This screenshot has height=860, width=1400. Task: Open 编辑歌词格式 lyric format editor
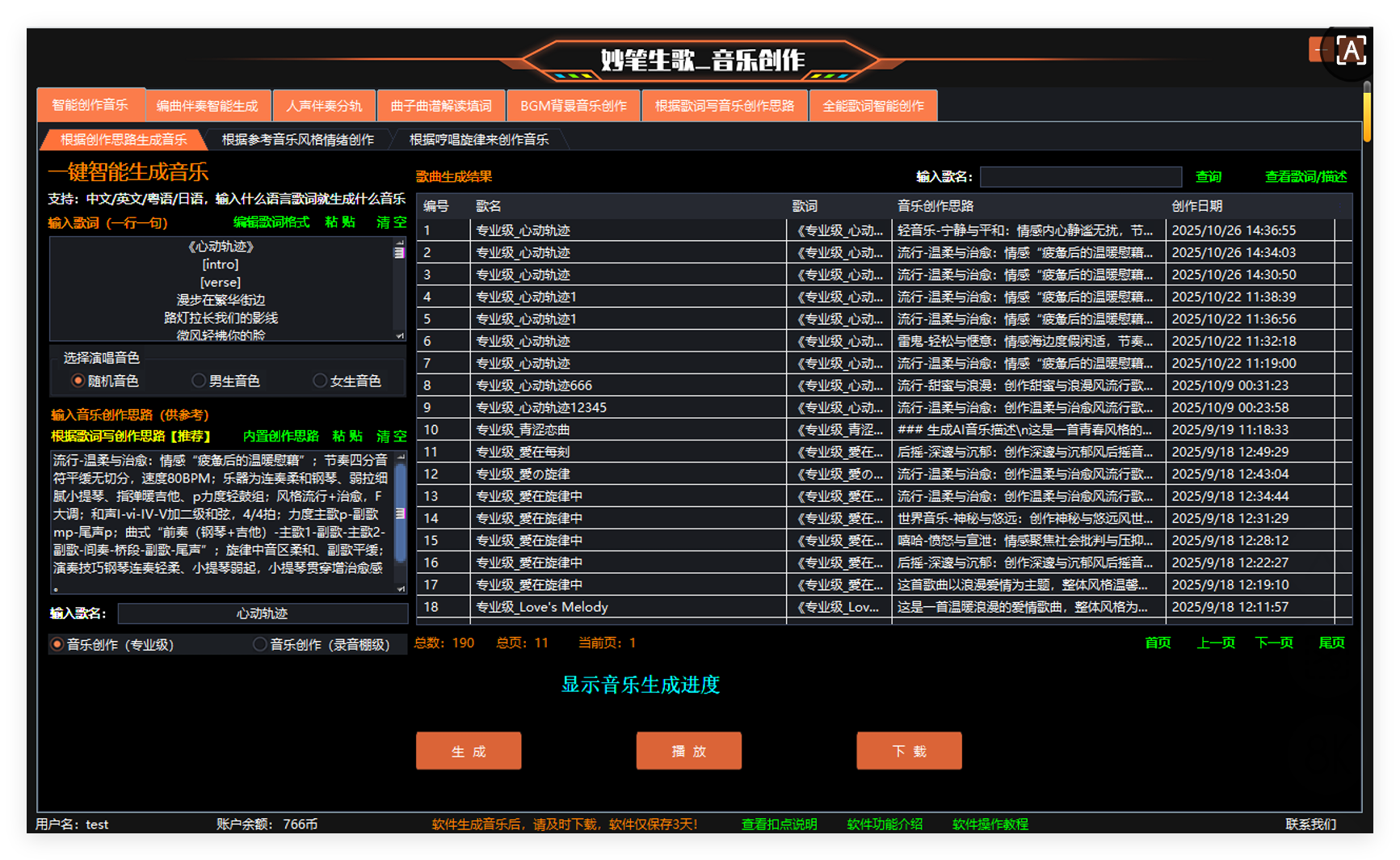(x=271, y=222)
